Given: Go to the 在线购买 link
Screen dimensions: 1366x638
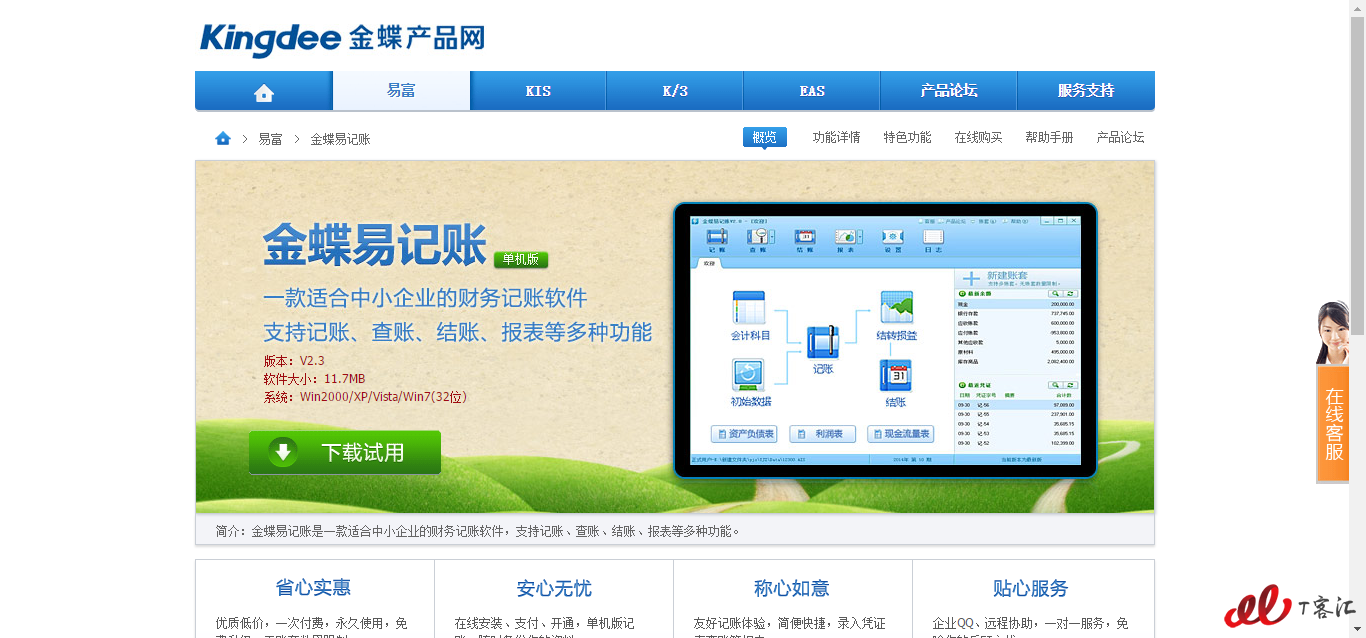Looking at the screenshot, I should point(978,138).
